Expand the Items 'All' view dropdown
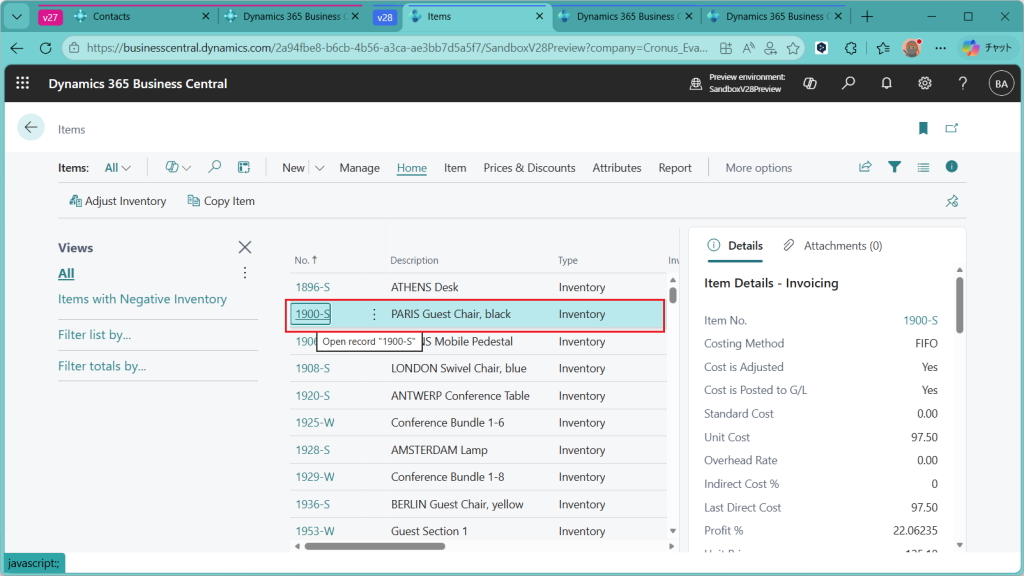 click(x=118, y=168)
